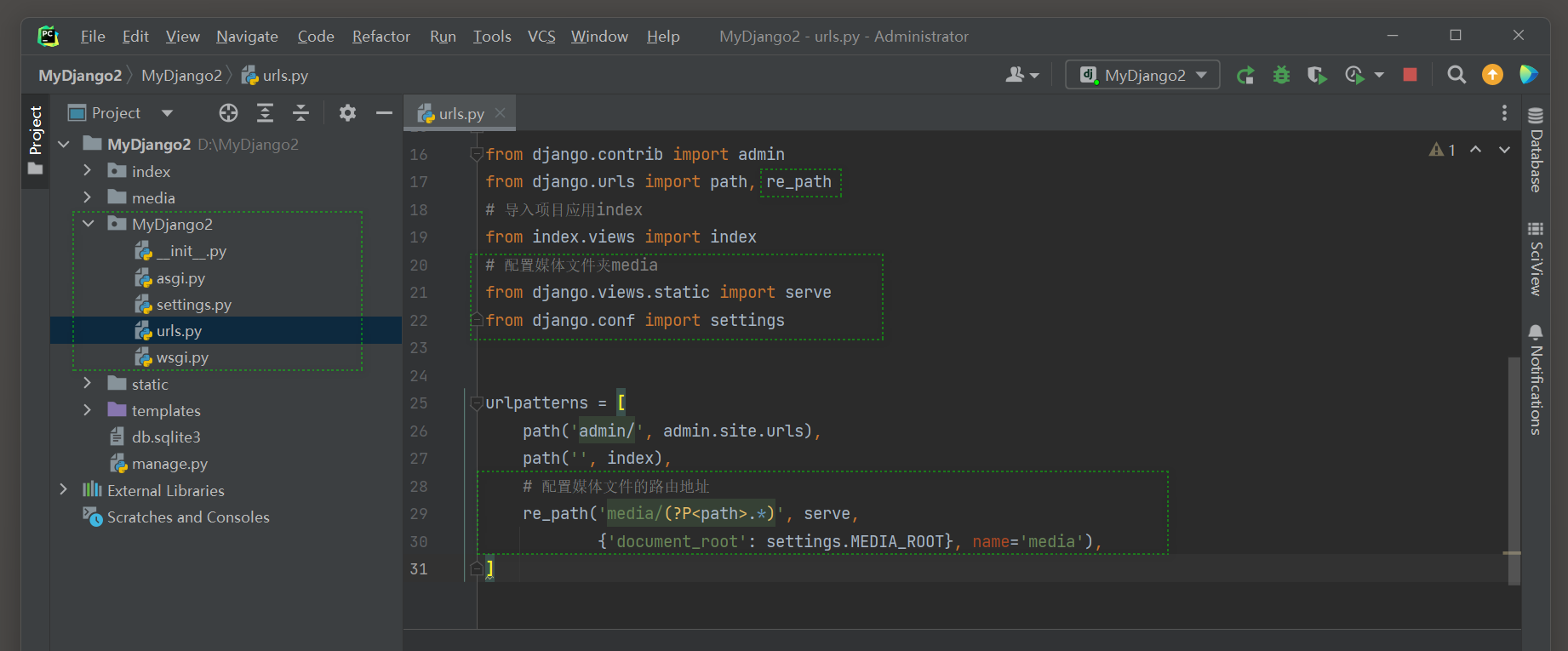Open the Refactor menu
Screen dimensions: 1568x651
coord(381,36)
